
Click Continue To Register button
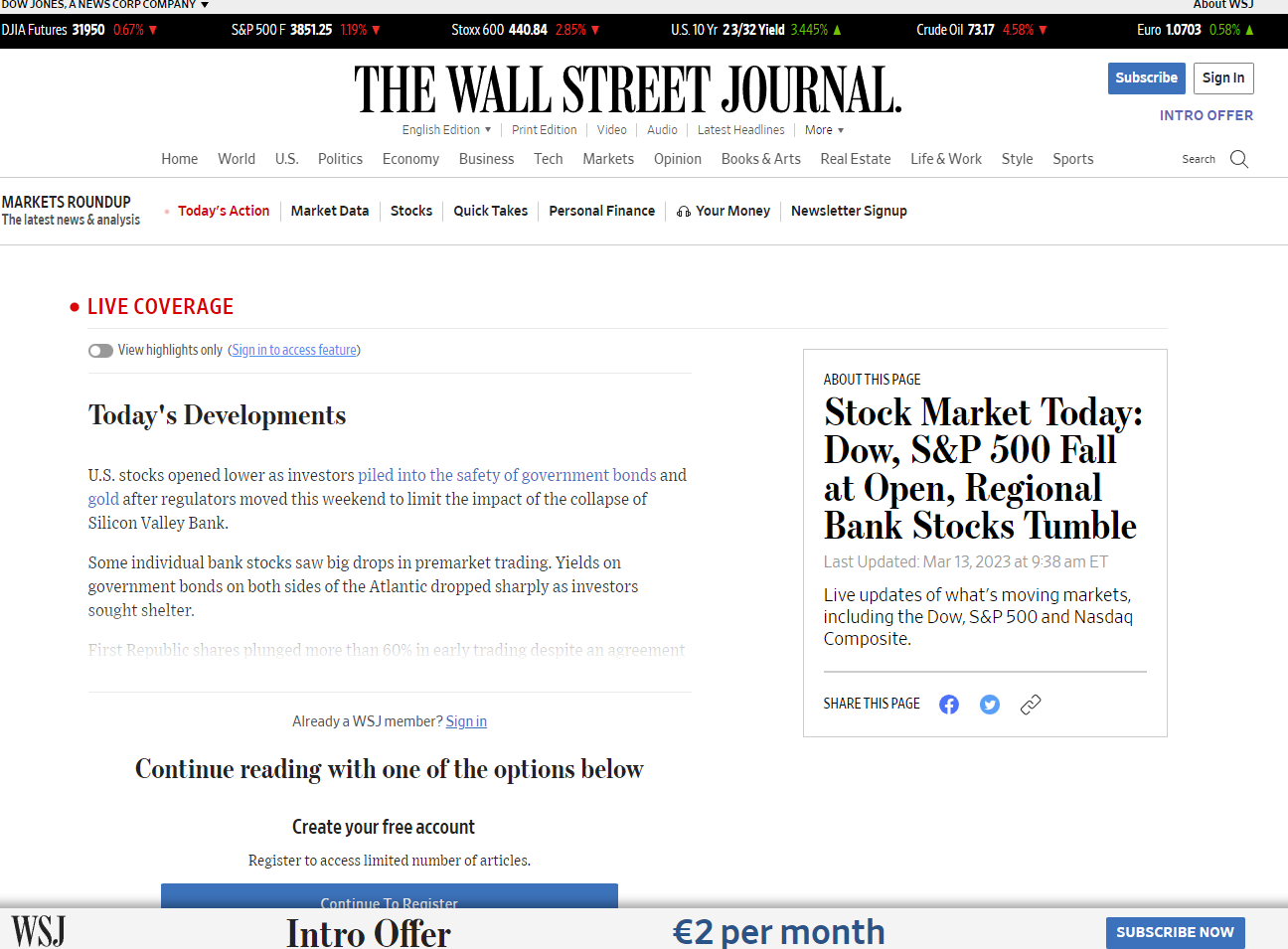390,898
